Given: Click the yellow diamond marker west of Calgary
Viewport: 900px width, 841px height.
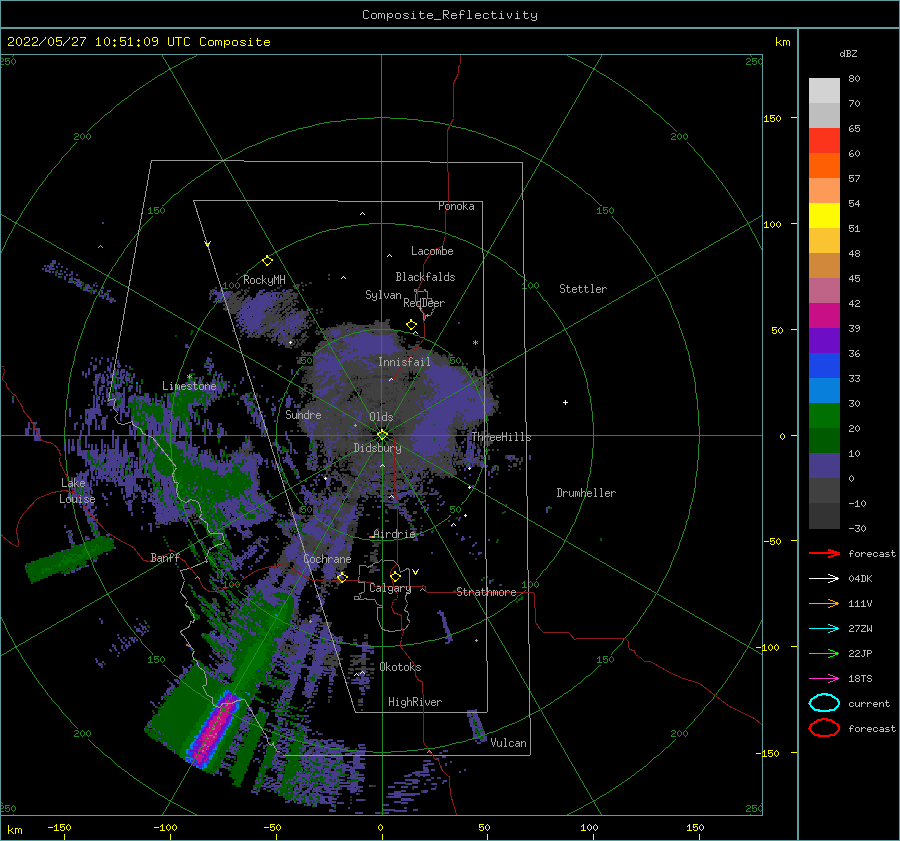Looking at the screenshot, I should click(343, 577).
